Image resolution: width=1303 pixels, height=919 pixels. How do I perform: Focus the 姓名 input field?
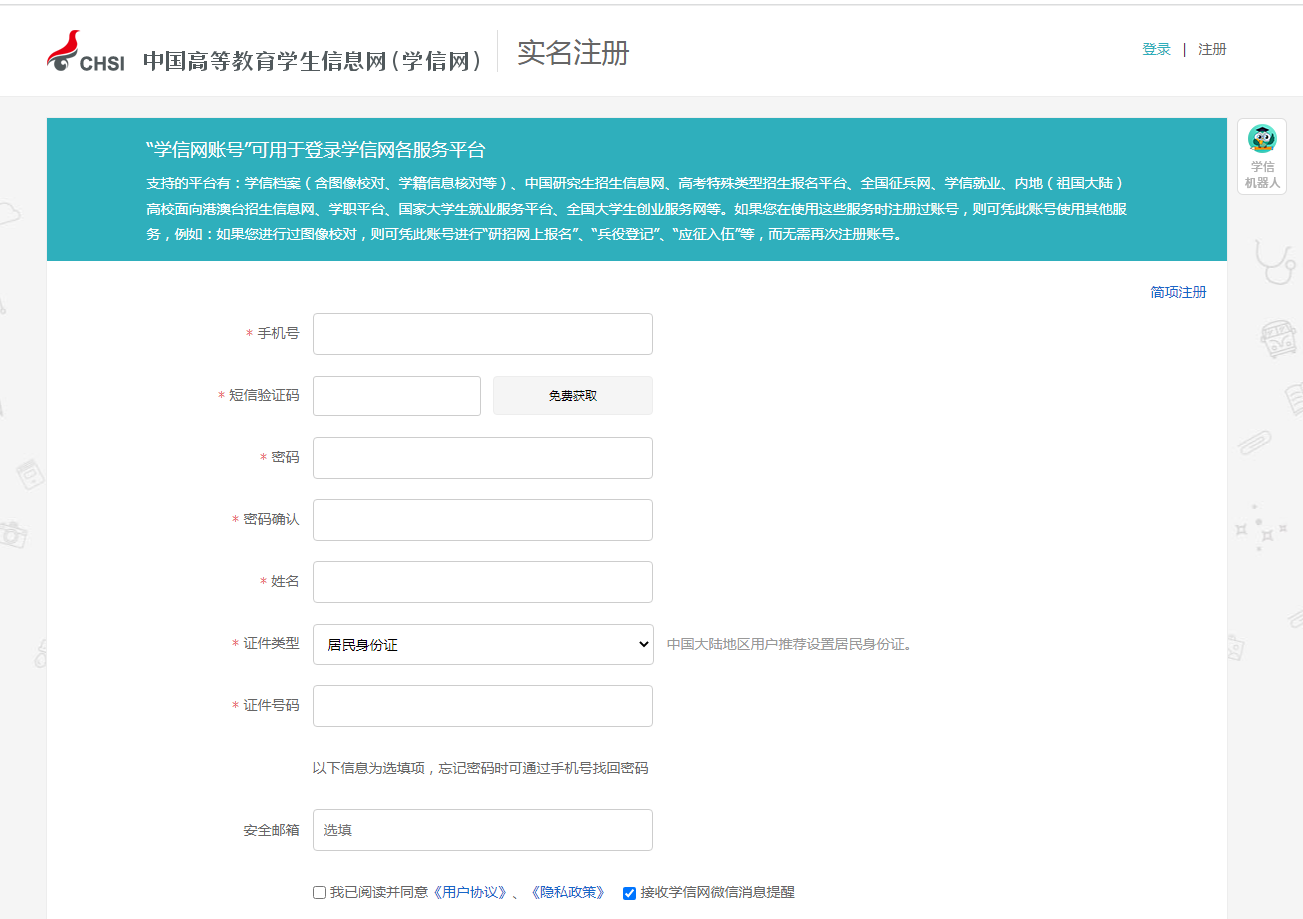coord(483,582)
